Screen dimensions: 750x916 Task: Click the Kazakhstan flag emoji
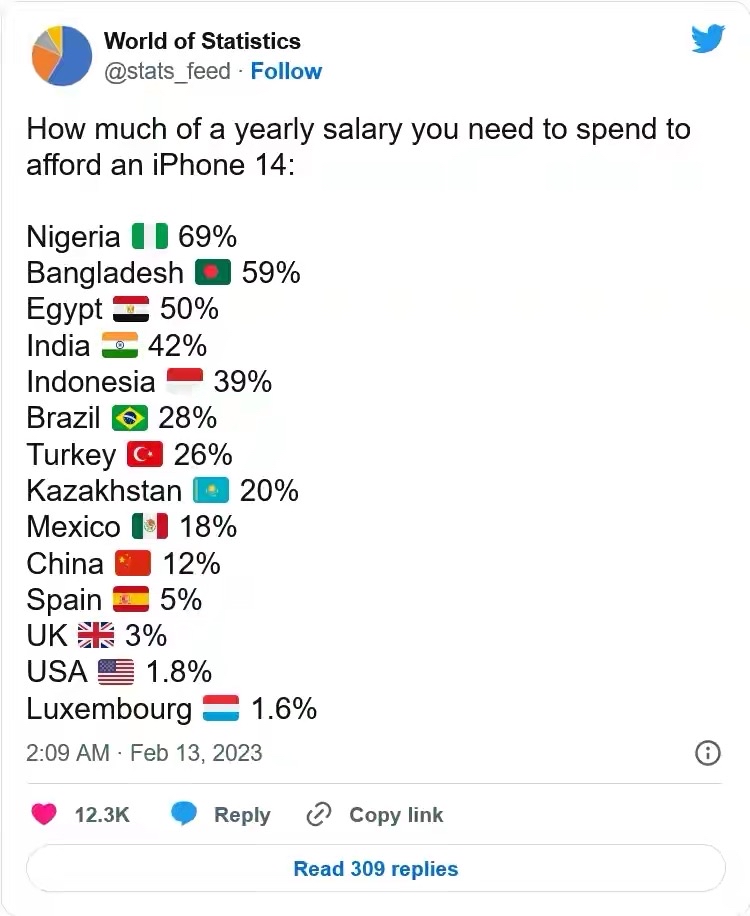[x=211, y=491]
